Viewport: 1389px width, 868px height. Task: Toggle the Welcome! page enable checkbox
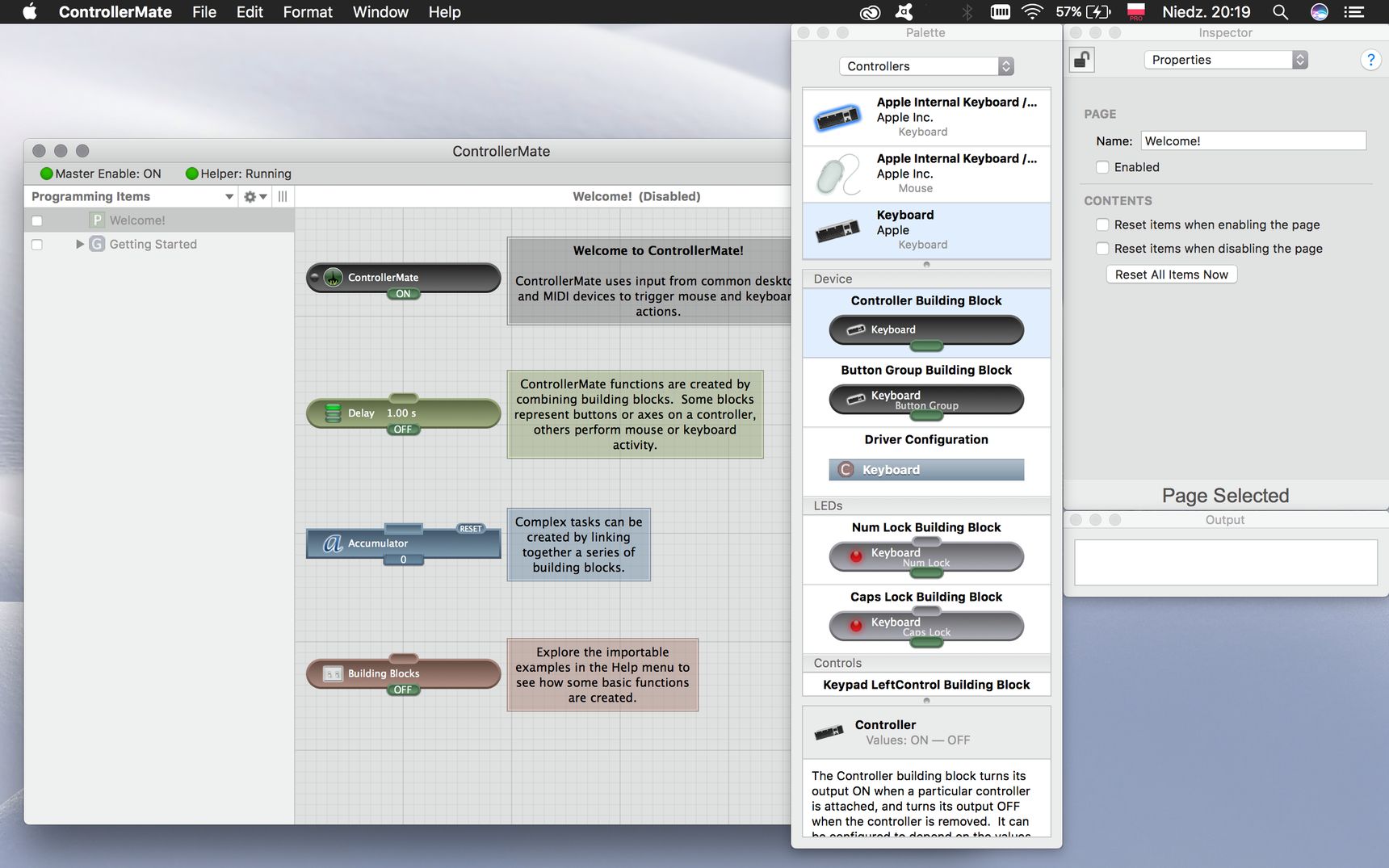37,221
